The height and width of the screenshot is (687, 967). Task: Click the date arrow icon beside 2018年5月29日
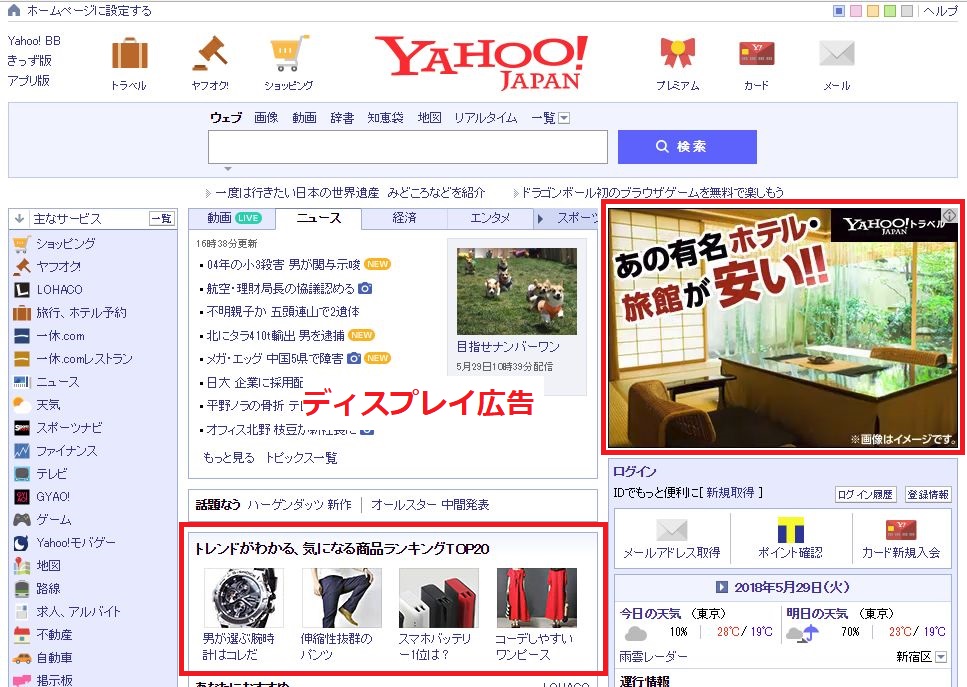[722, 587]
